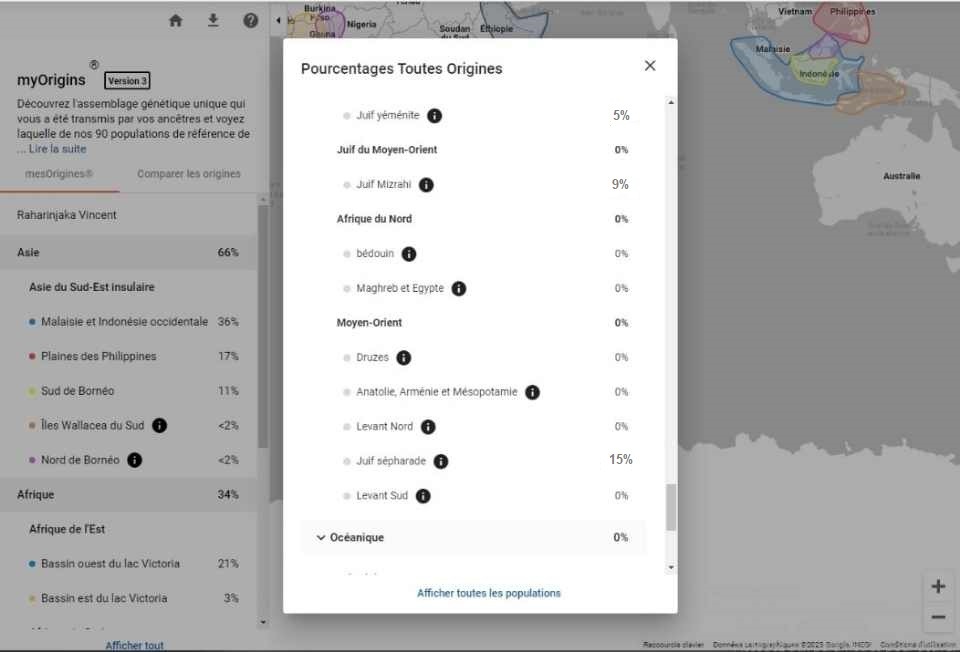Collapse the Océanique section chevron
The height and width of the screenshot is (652, 960).
(321, 537)
